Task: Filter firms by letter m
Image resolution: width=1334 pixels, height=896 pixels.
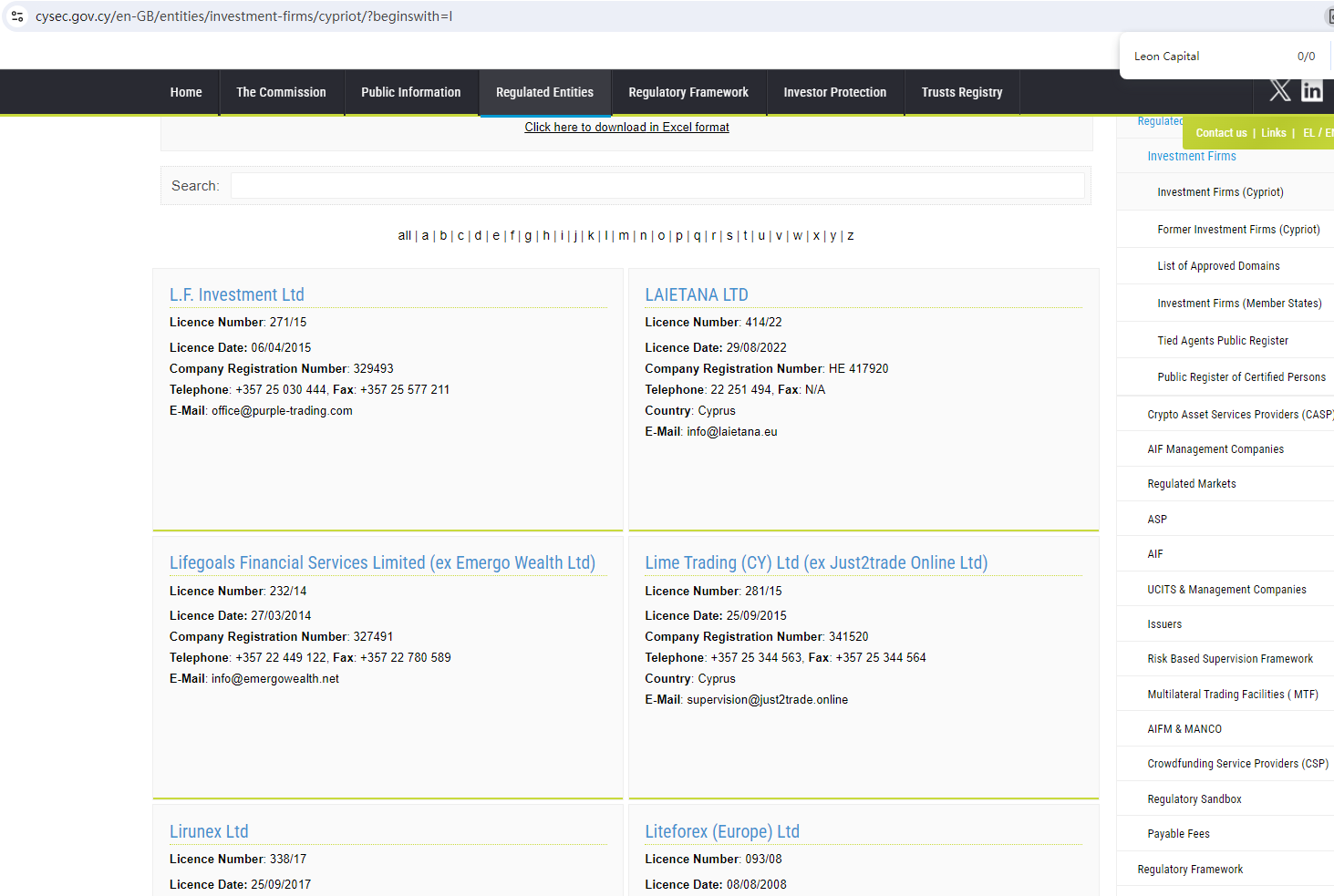Action: 624,236
